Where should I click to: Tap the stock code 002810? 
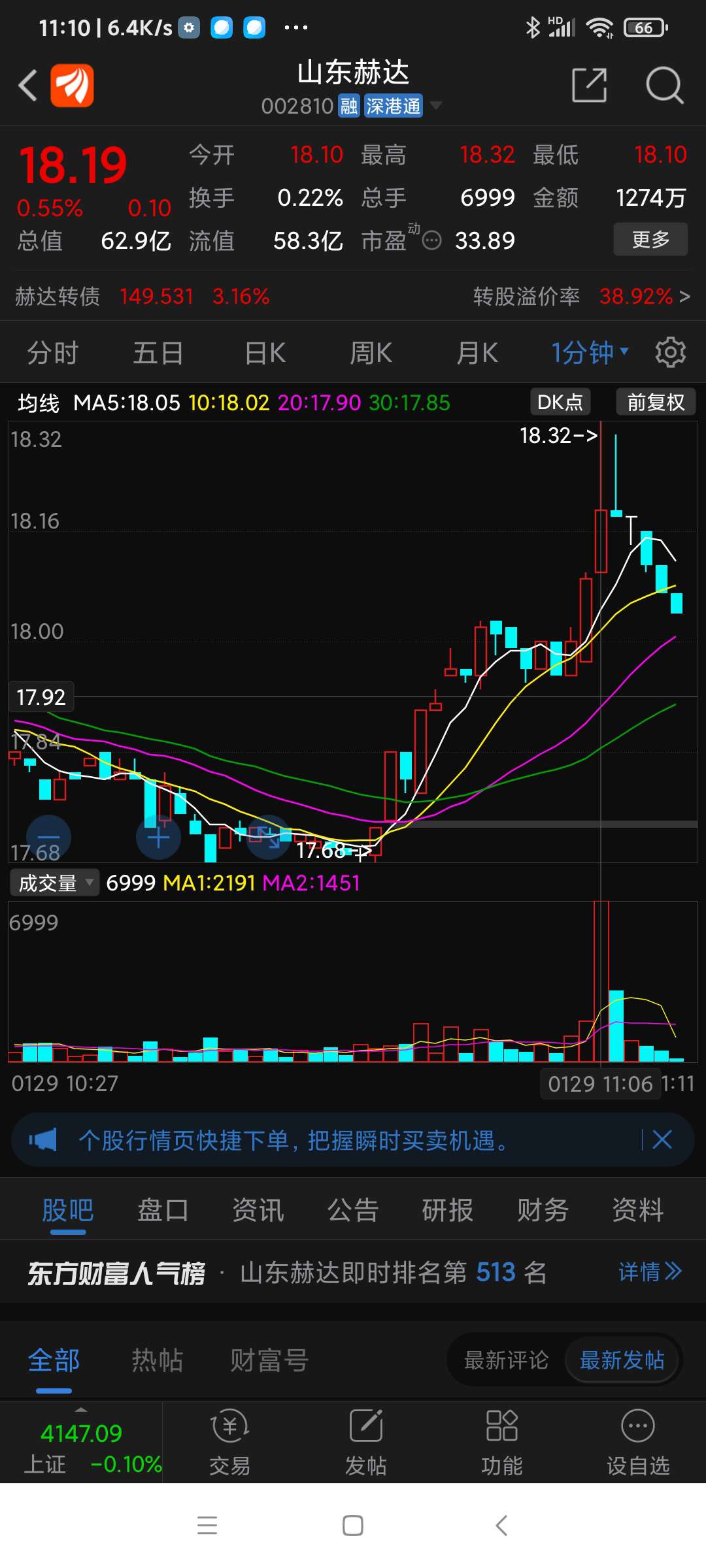(x=297, y=106)
